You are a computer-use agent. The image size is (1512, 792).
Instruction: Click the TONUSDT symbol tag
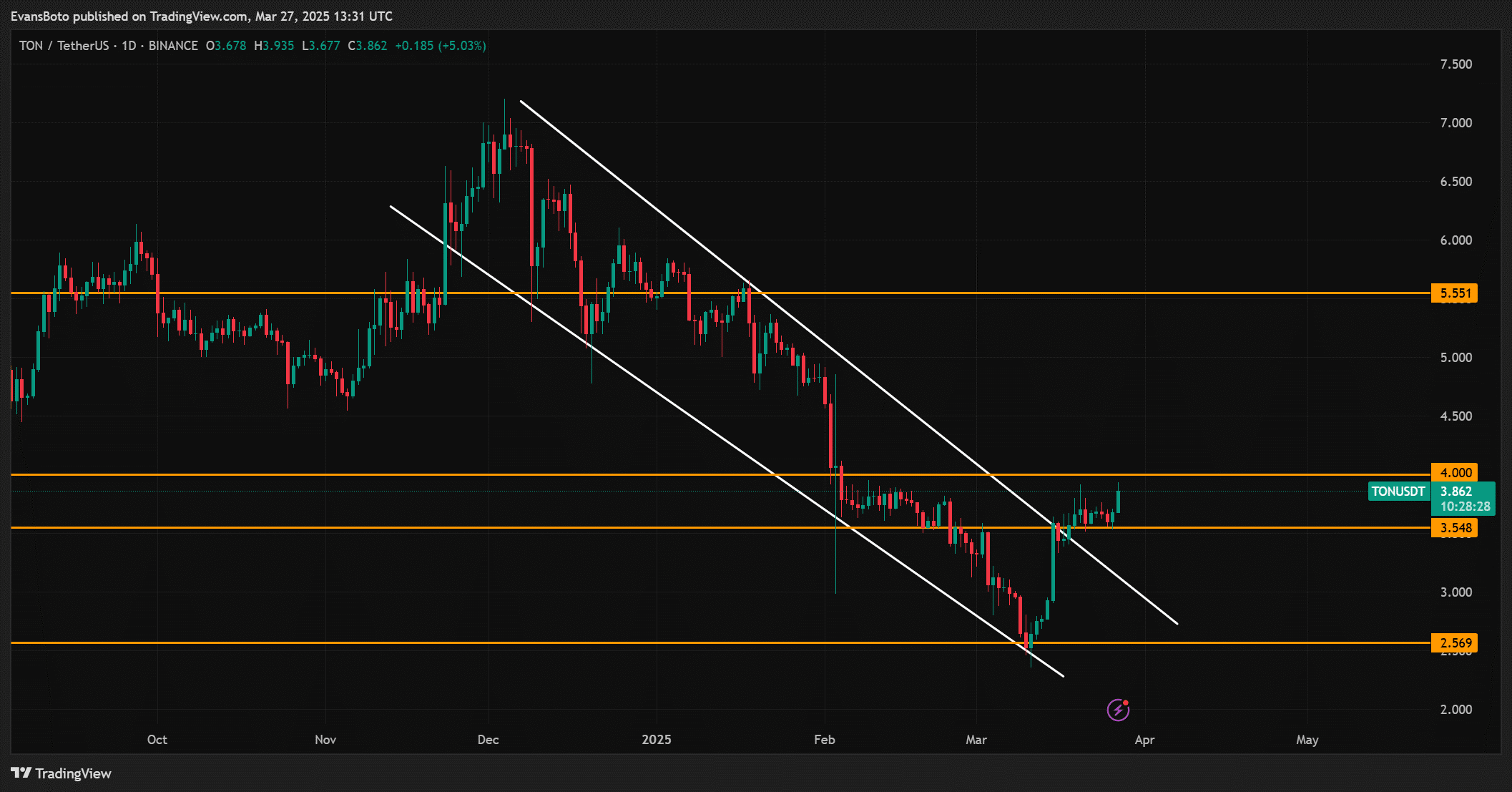coord(1398,492)
